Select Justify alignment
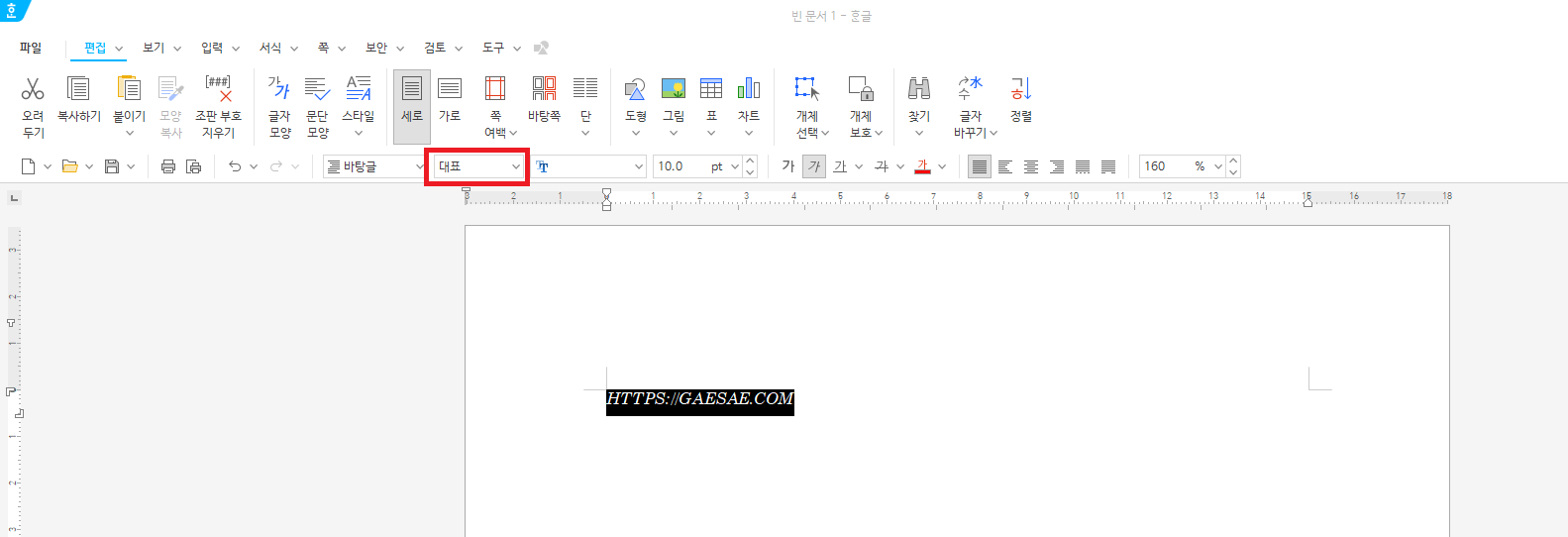 [980, 166]
